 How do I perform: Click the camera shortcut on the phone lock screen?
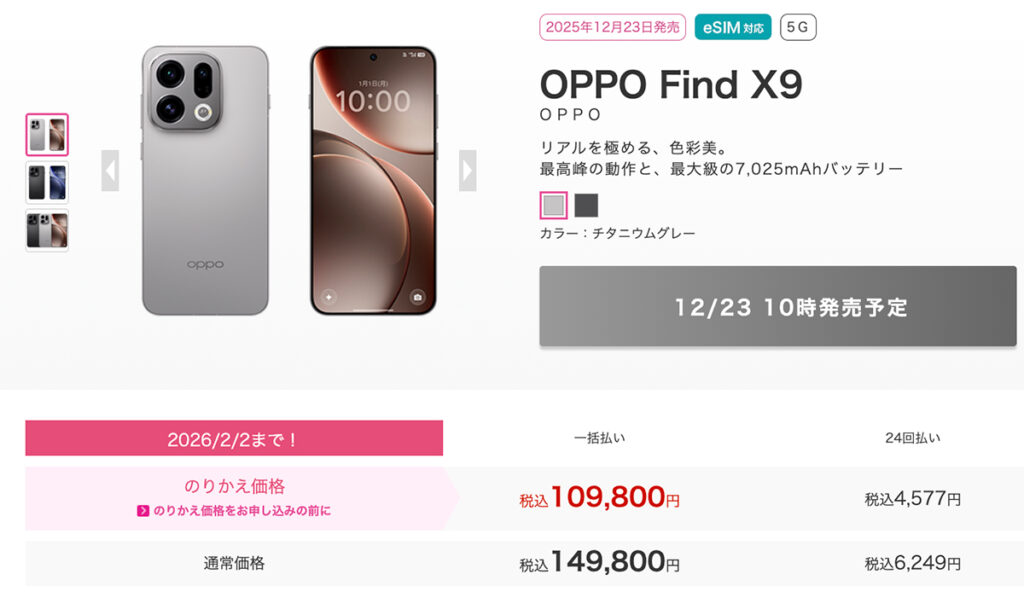pos(417,297)
